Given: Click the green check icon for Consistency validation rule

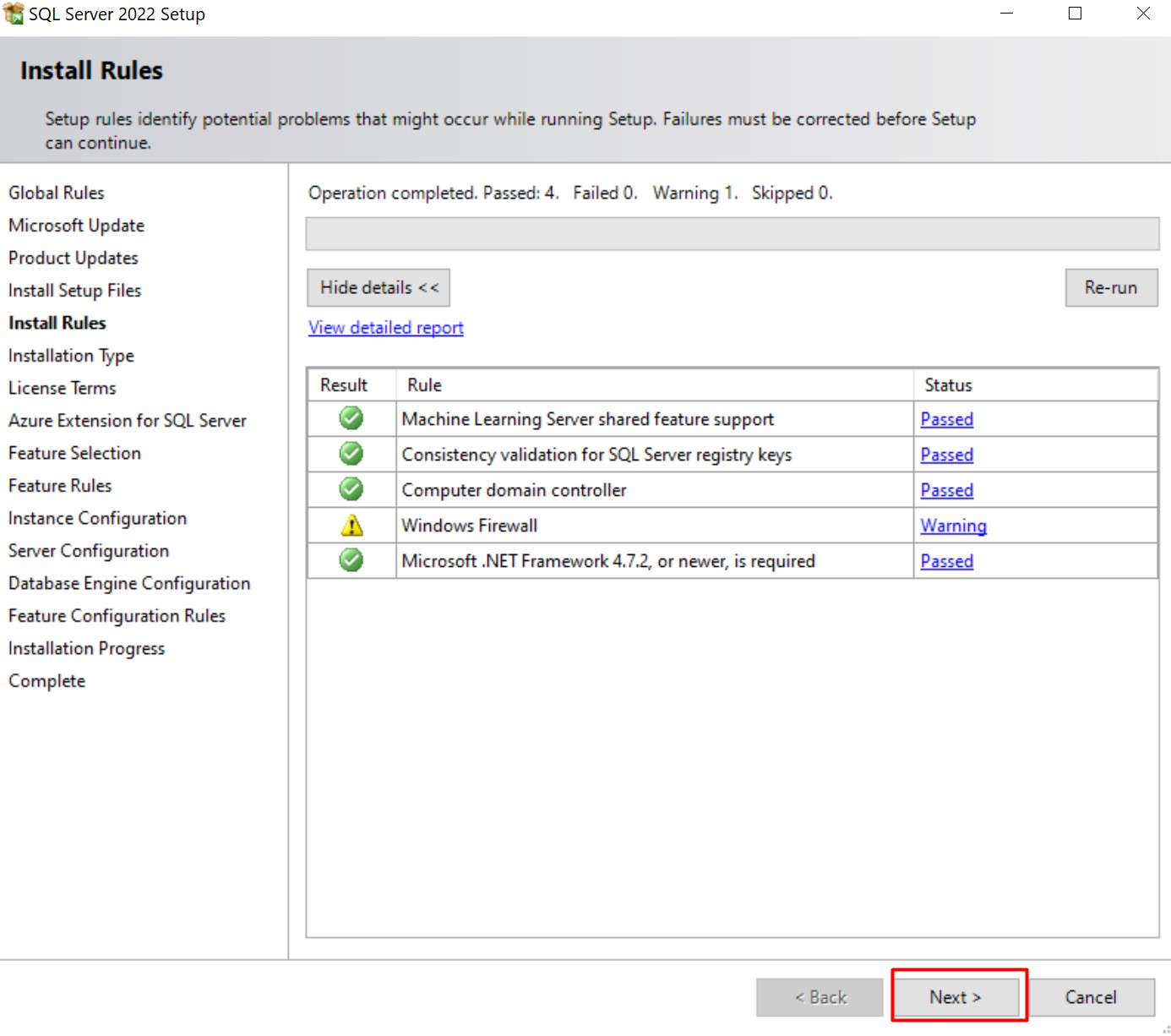Looking at the screenshot, I should (x=351, y=454).
